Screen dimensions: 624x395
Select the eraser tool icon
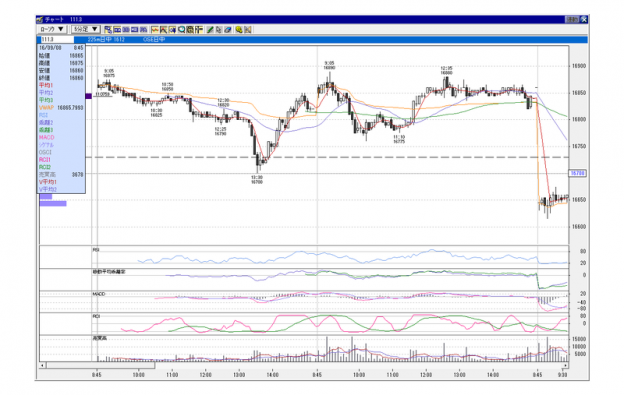pos(228,29)
